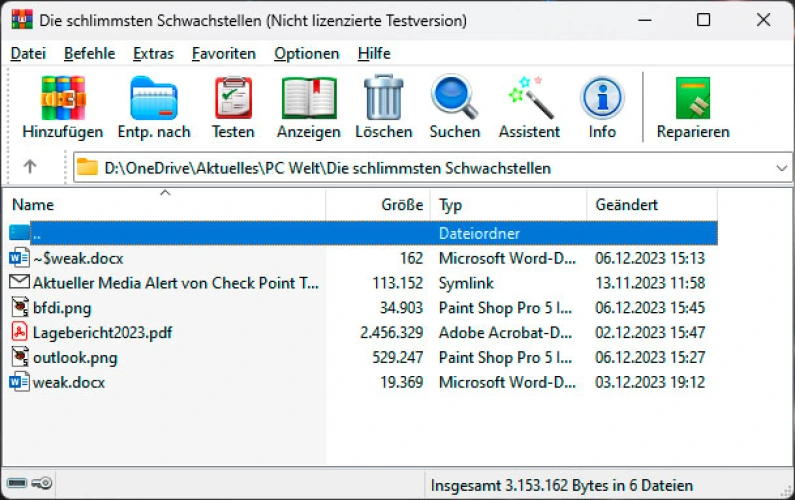The height and width of the screenshot is (500, 795).
Task: Click the Hinzufügen archive icon
Action: (x=62, y=99)
